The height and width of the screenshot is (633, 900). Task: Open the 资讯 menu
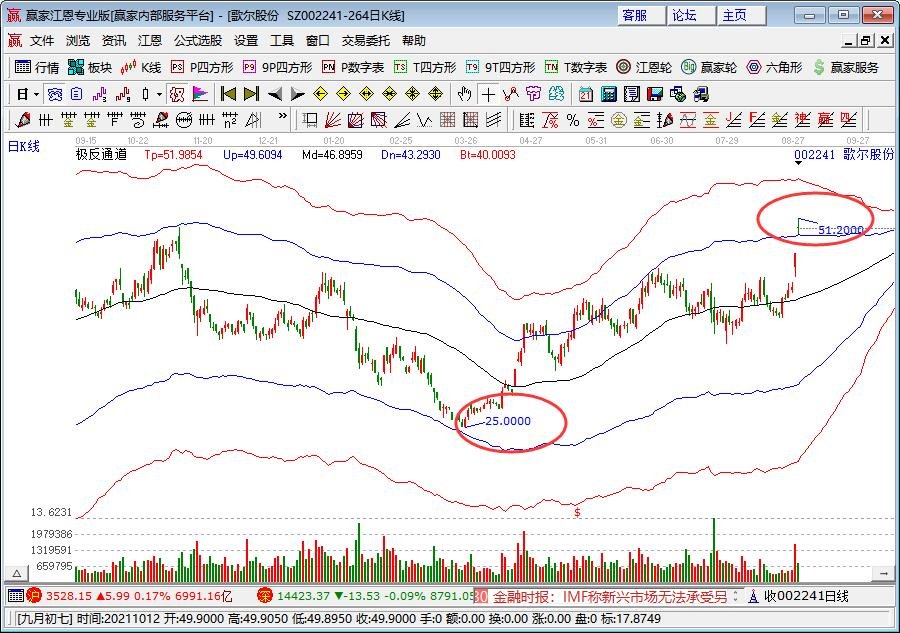pyautogui.click(x=114, y=40)
